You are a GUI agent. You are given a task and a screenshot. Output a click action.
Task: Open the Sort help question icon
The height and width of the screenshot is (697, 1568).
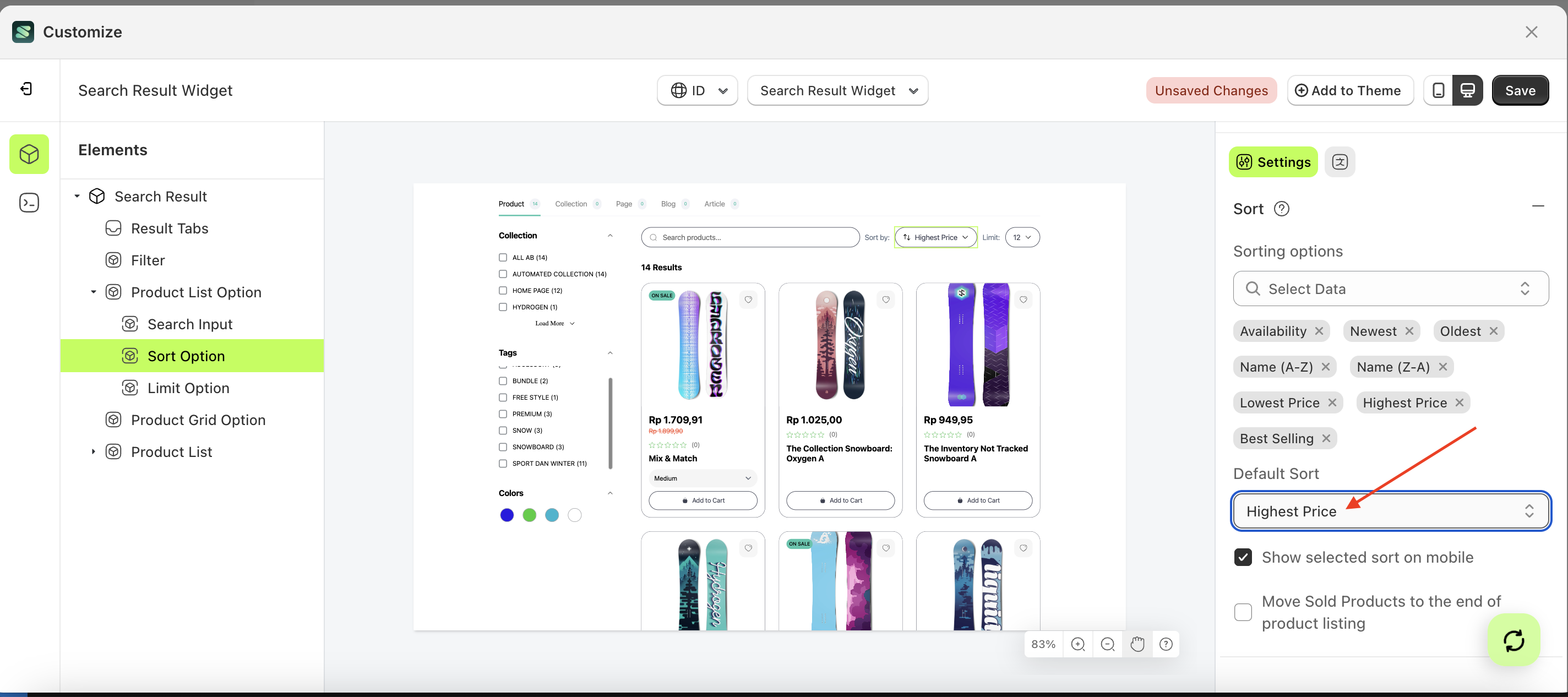pos(1281,209)
